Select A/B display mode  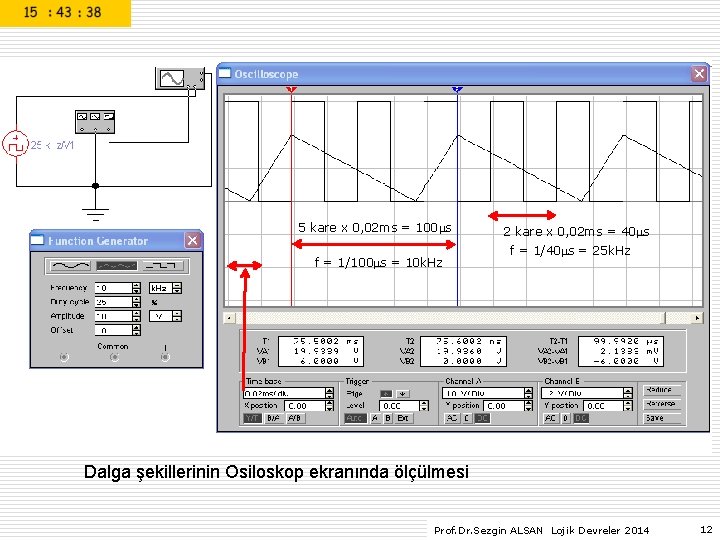pos(294,418)
